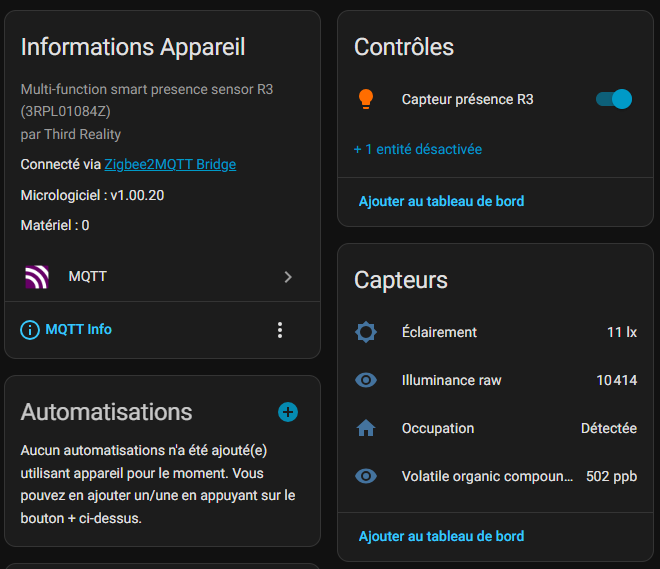The width and height of the screenshot is (660, 569).
Task: Open the Éclairement 11 lx sensor value
Action: 621,332
